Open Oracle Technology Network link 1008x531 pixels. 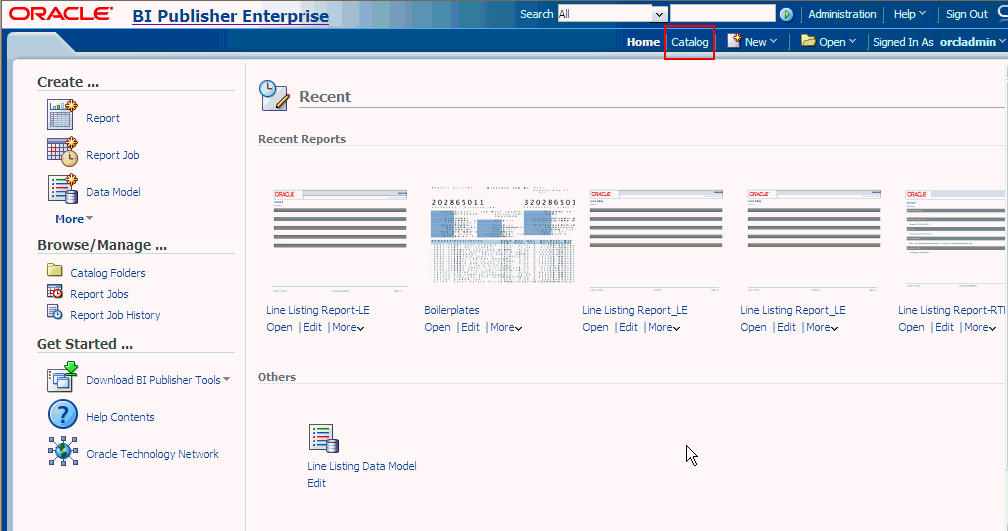tap(152, 454)
